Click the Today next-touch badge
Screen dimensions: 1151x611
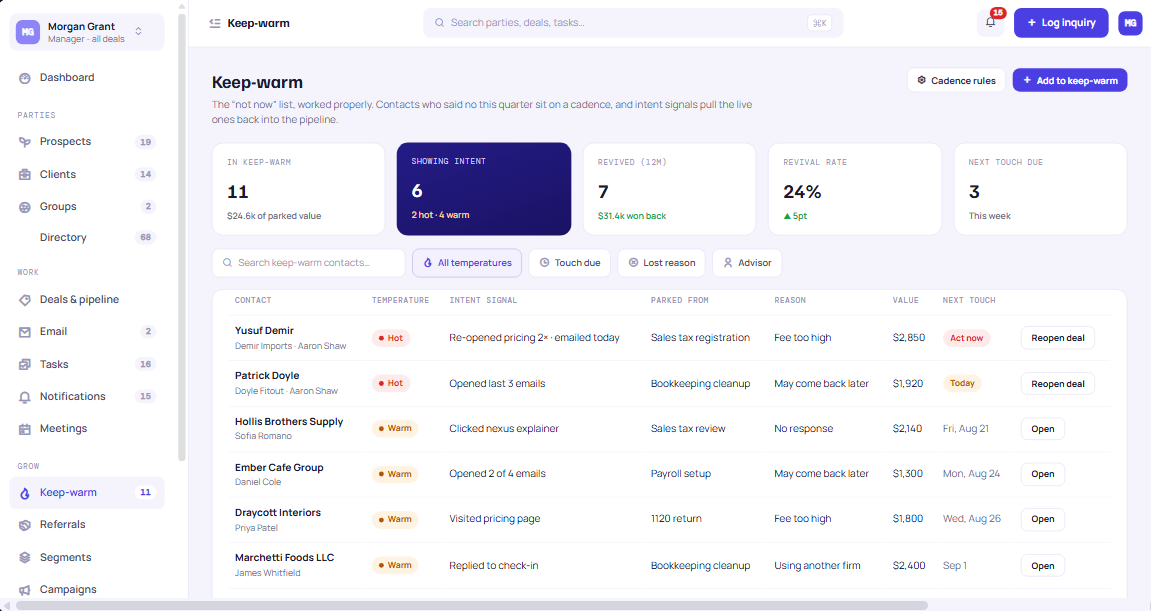point(962,383)
